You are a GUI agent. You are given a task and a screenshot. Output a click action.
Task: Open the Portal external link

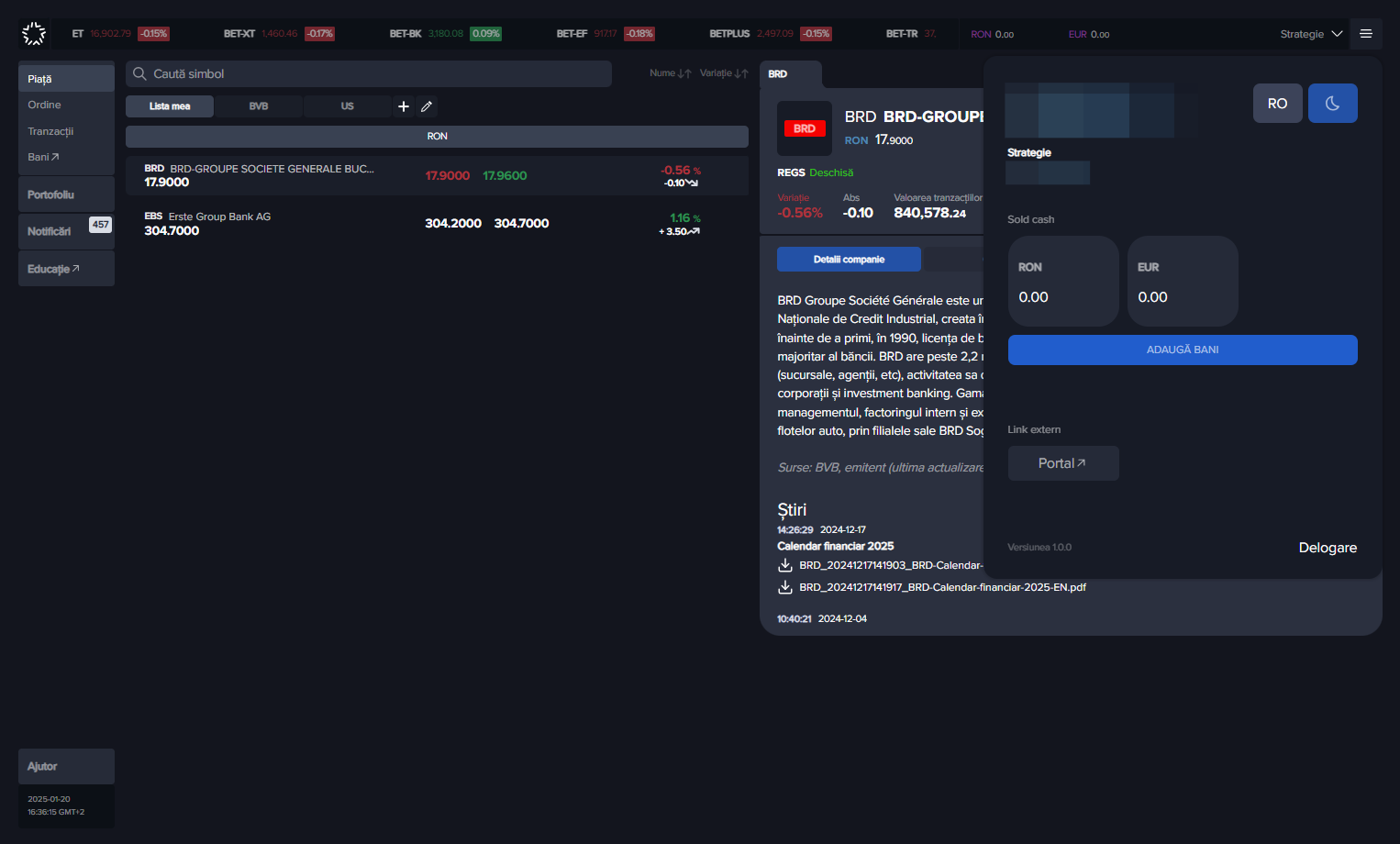click(1063, 463)
